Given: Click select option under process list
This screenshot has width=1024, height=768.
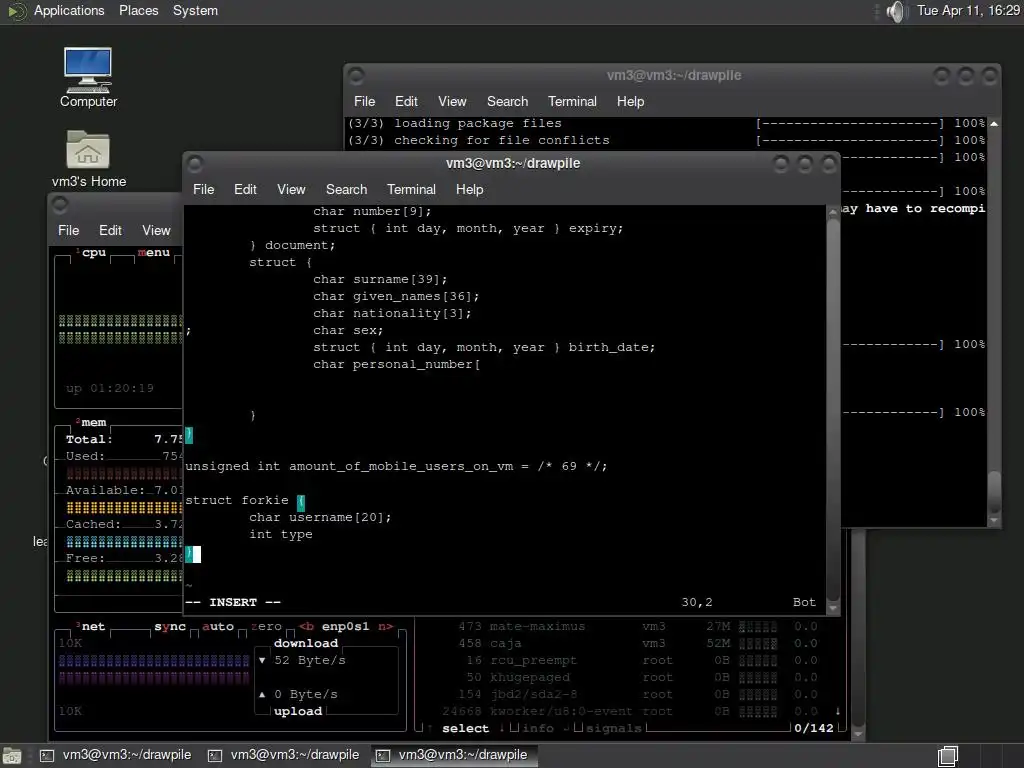Looking at the screenshot, I should [x=465, y=728].
